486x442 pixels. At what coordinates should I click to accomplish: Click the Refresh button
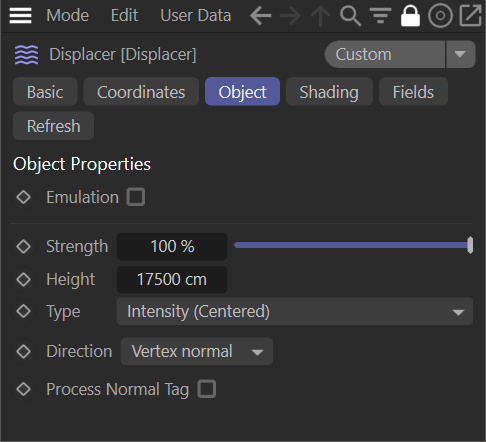[53, 126]
